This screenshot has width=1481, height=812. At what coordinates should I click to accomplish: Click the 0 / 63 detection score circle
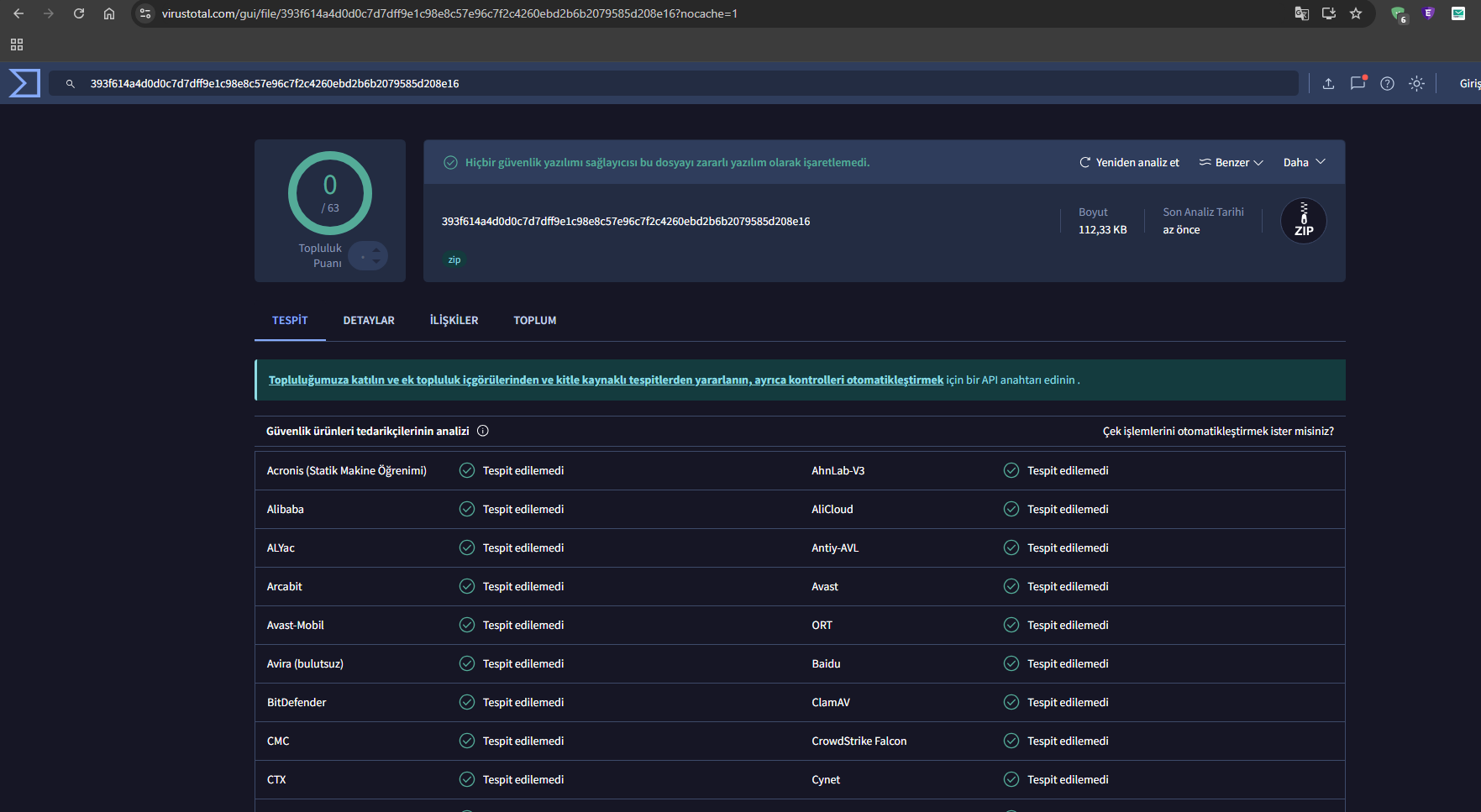click(x=330, y=193)
